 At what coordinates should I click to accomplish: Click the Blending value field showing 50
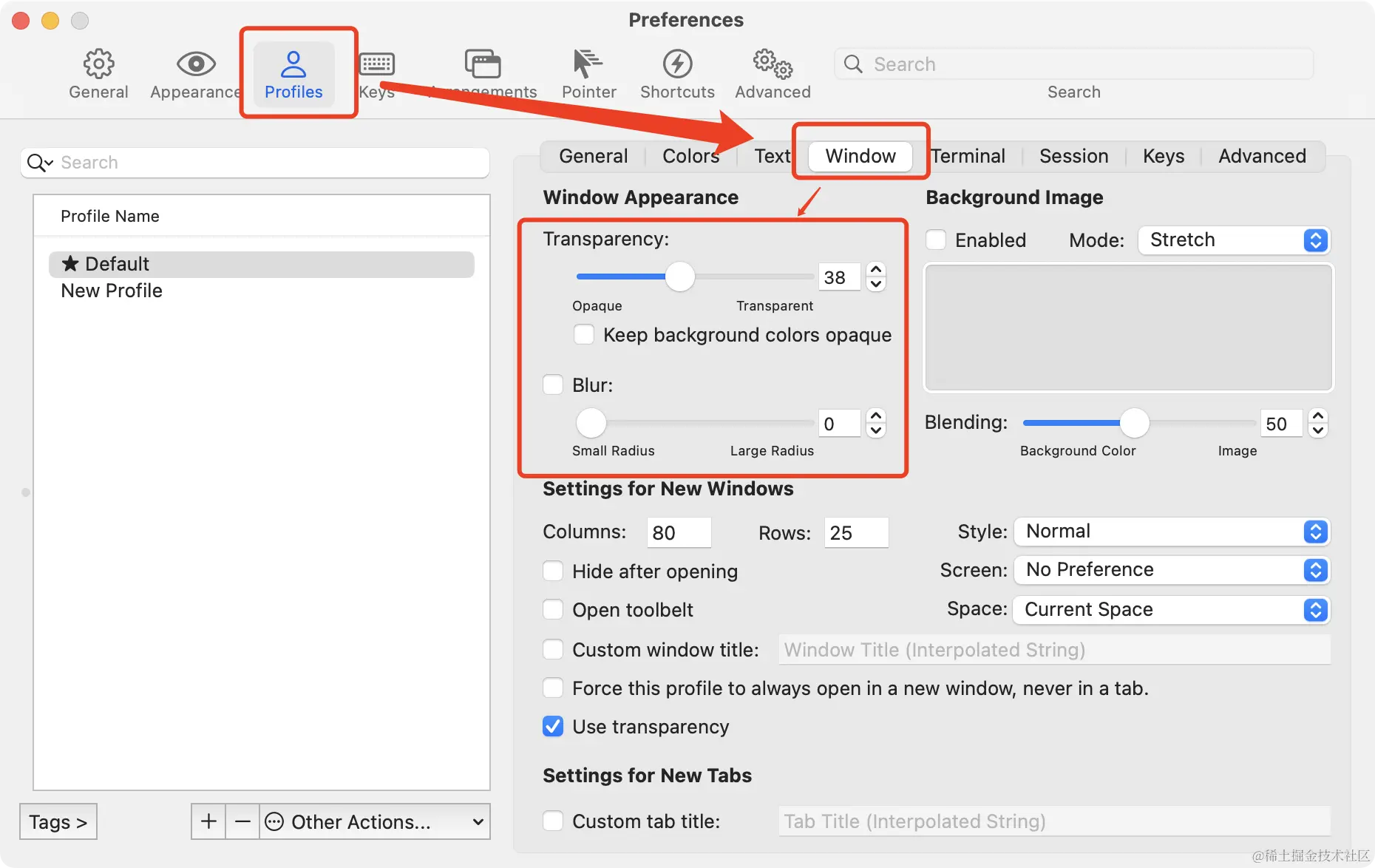1282,424
